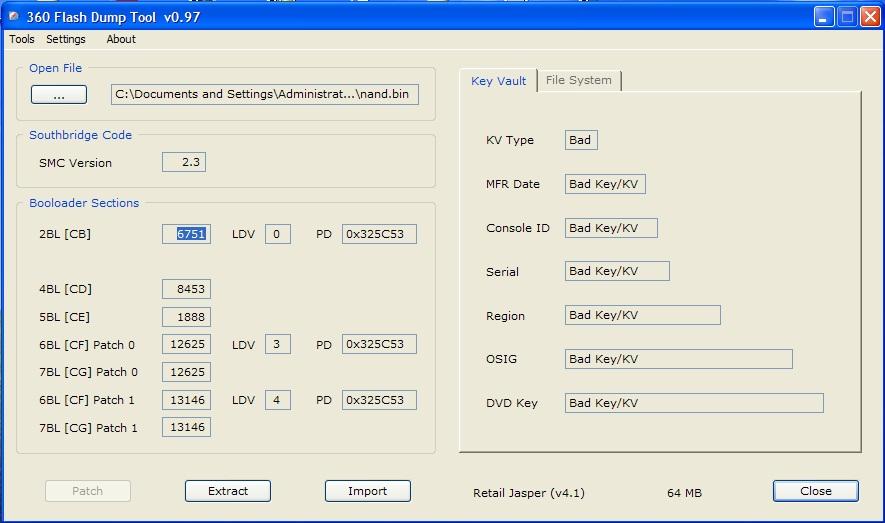
Task: Click the 5BL [CE] field showing 1888
Action: click(186, 317)
